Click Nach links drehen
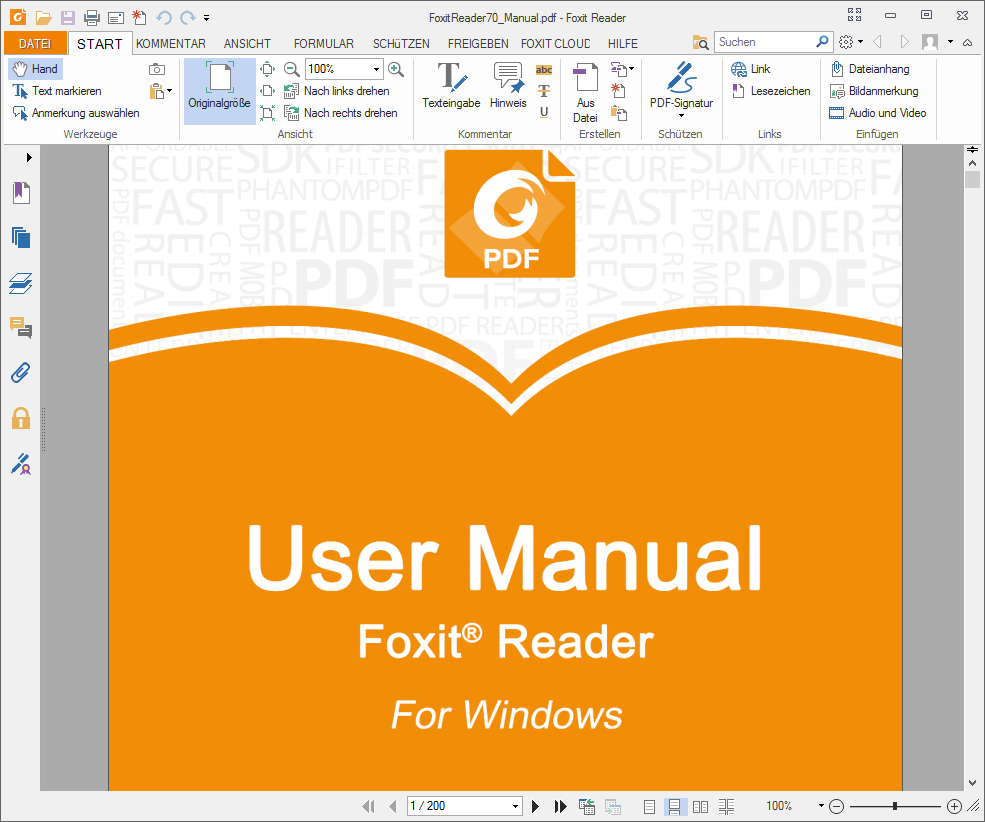Screen dimensions: 985x822 337,91
